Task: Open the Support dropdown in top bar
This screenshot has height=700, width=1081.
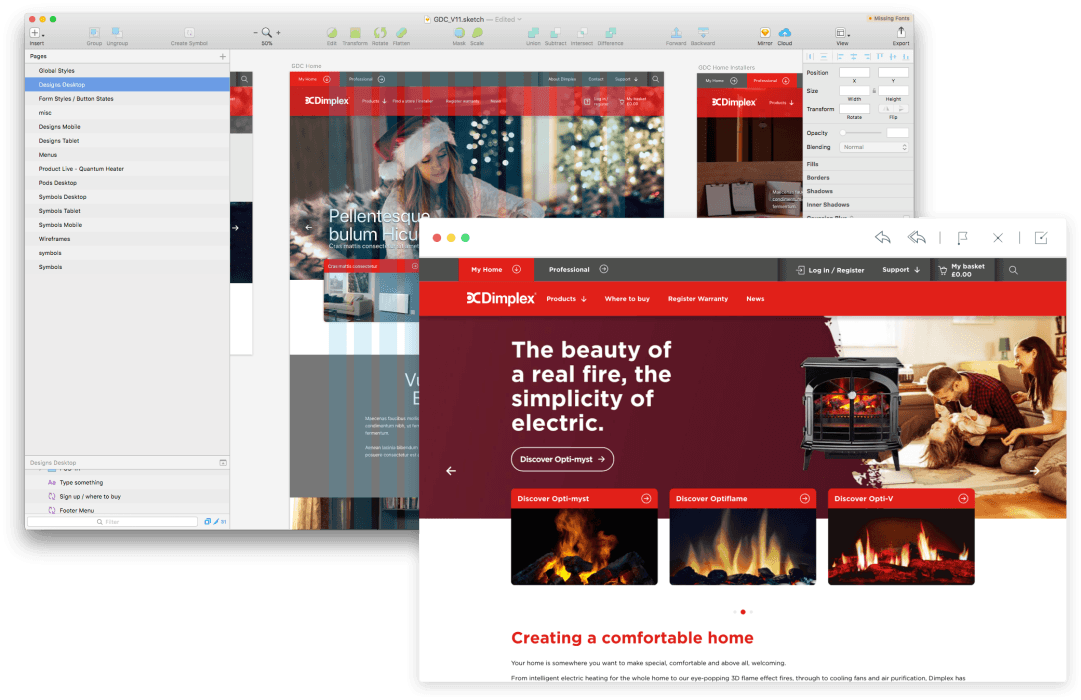Action: [x=901, y=270]
